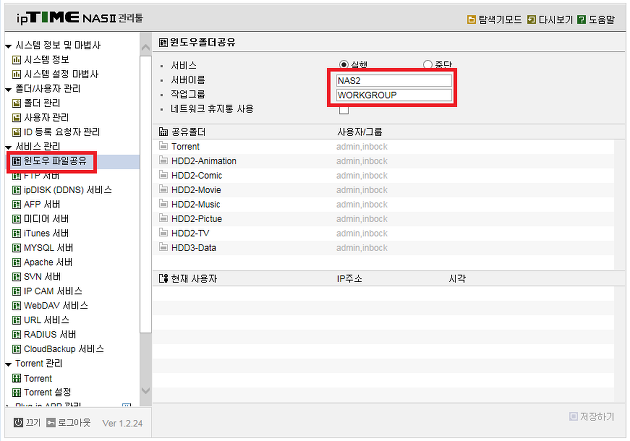Click the Torrent shared folder icon
Screen dimensions: 630x441
(163, 146)
